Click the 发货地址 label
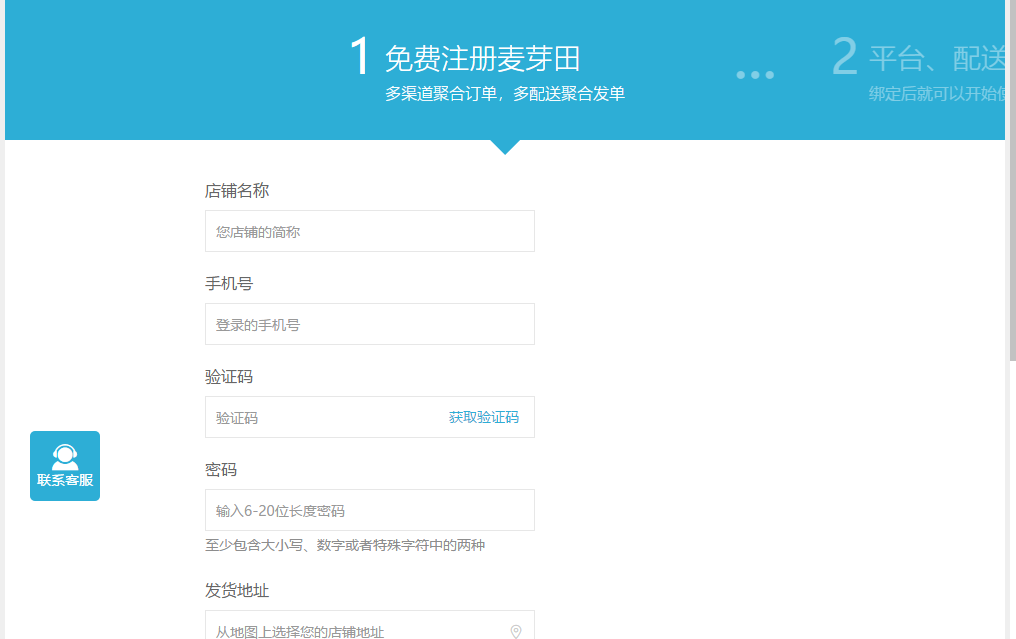The height and width of the screenshot is (639, 1016). click(237, 590)
